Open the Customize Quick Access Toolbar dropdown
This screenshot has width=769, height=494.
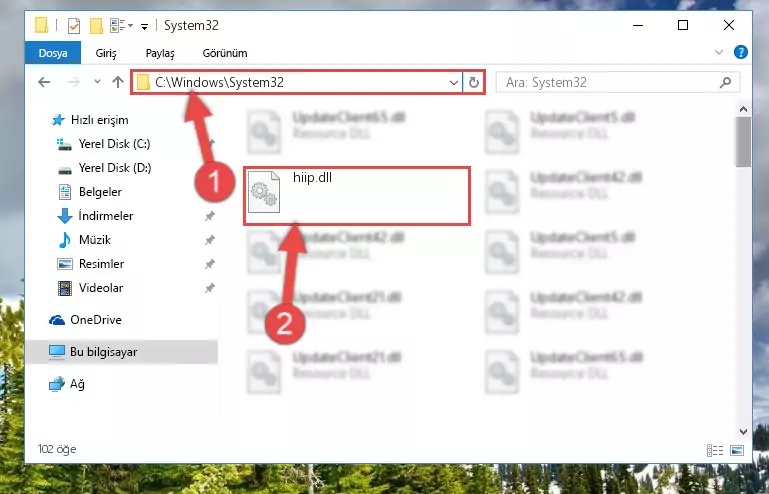(145, 26)
